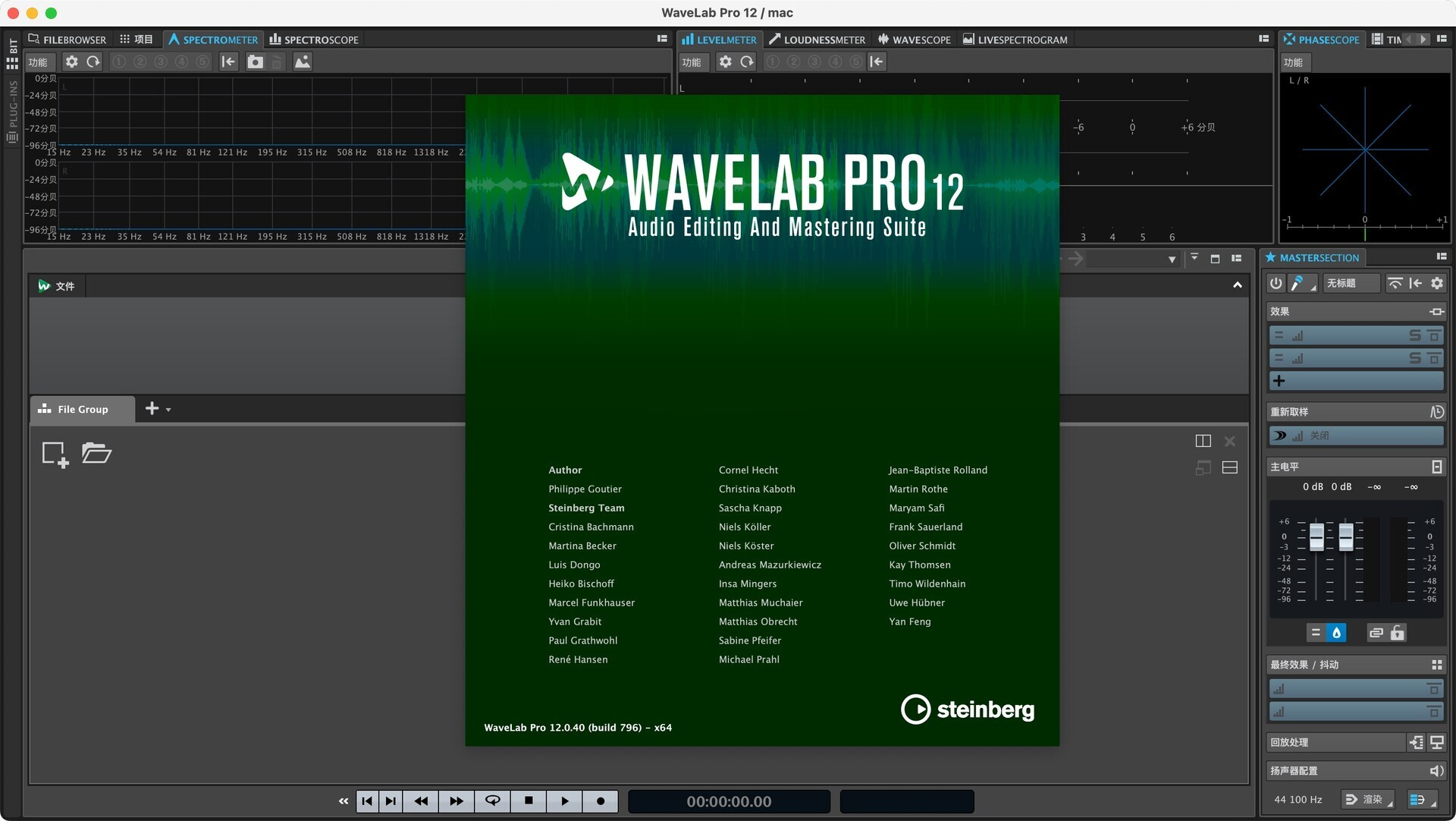Take a Spectrometer snapshot with the camera icon

(x=256, y=62)
